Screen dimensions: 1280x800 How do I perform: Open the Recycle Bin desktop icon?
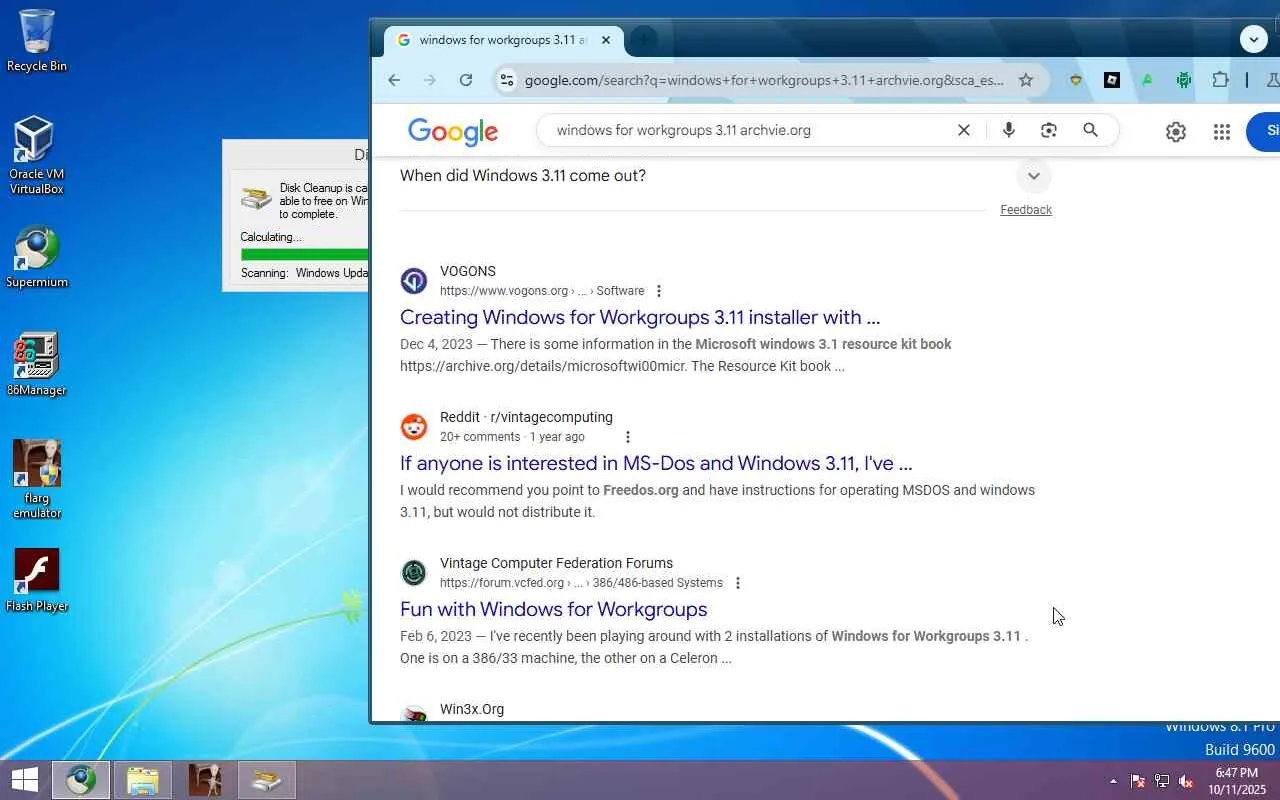pos(36,41)
